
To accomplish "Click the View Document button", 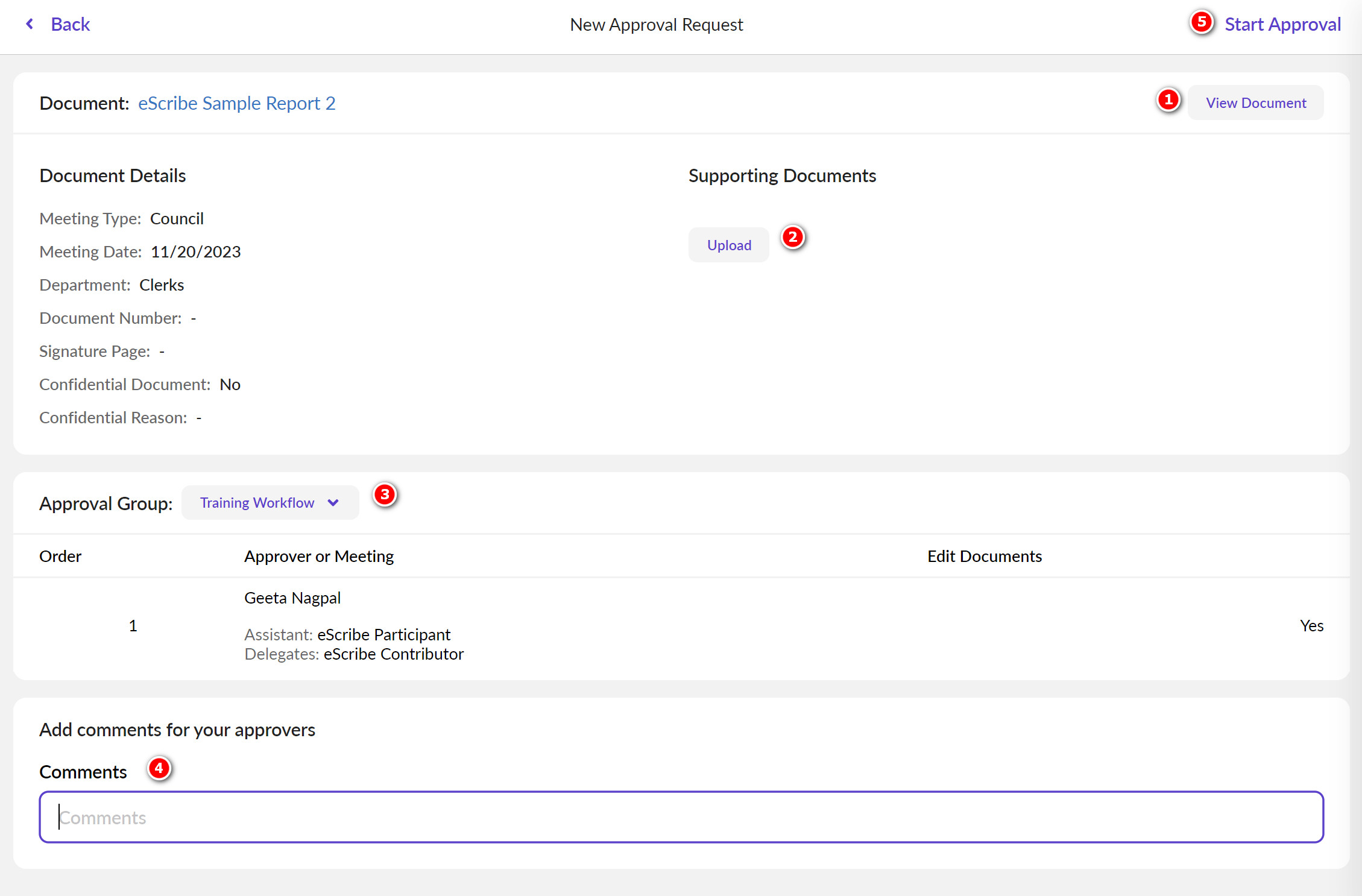I will 1255,103.
